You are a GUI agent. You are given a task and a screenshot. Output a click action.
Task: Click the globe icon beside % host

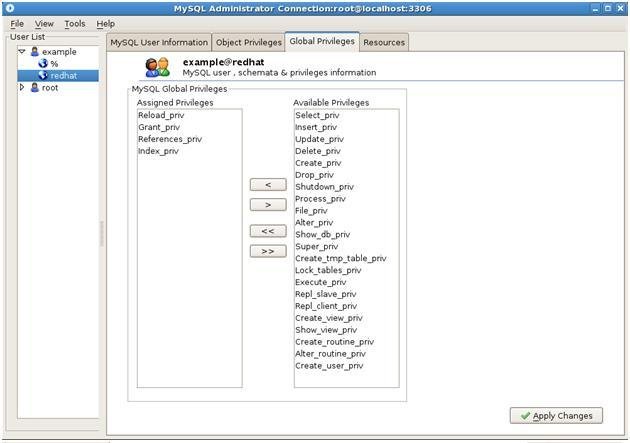coord(43,63)
